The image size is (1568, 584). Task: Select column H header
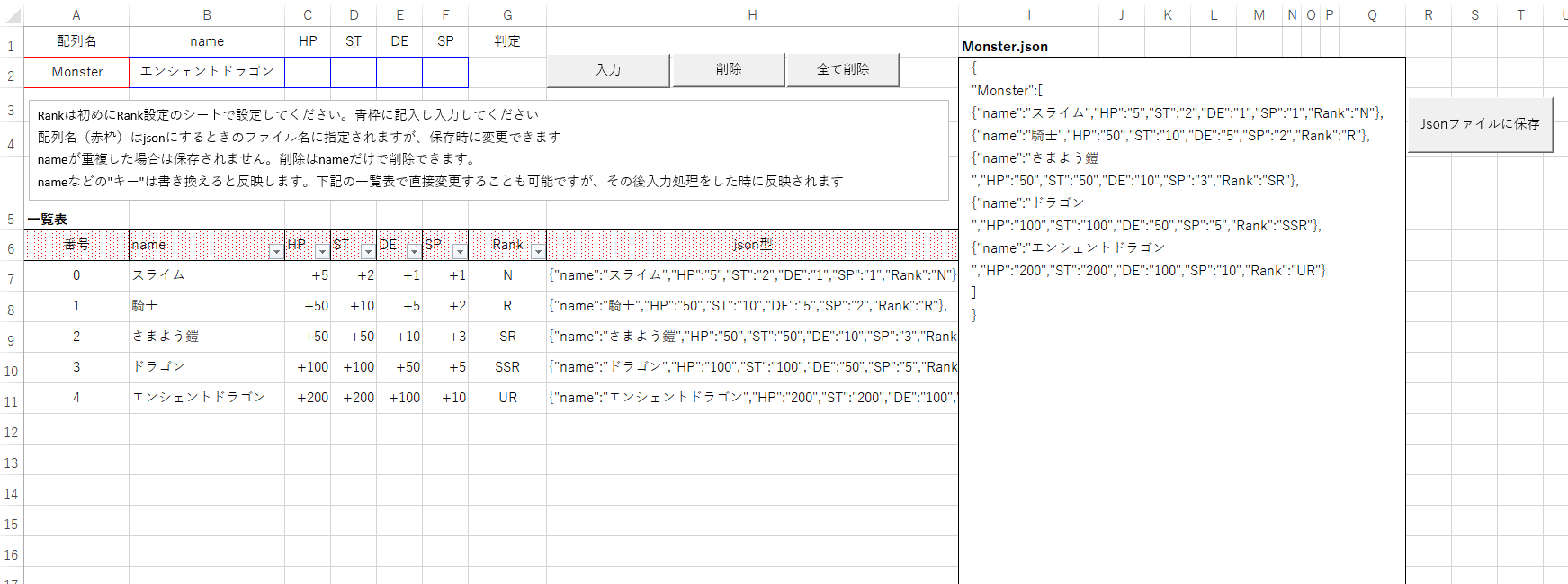[752, 15]
